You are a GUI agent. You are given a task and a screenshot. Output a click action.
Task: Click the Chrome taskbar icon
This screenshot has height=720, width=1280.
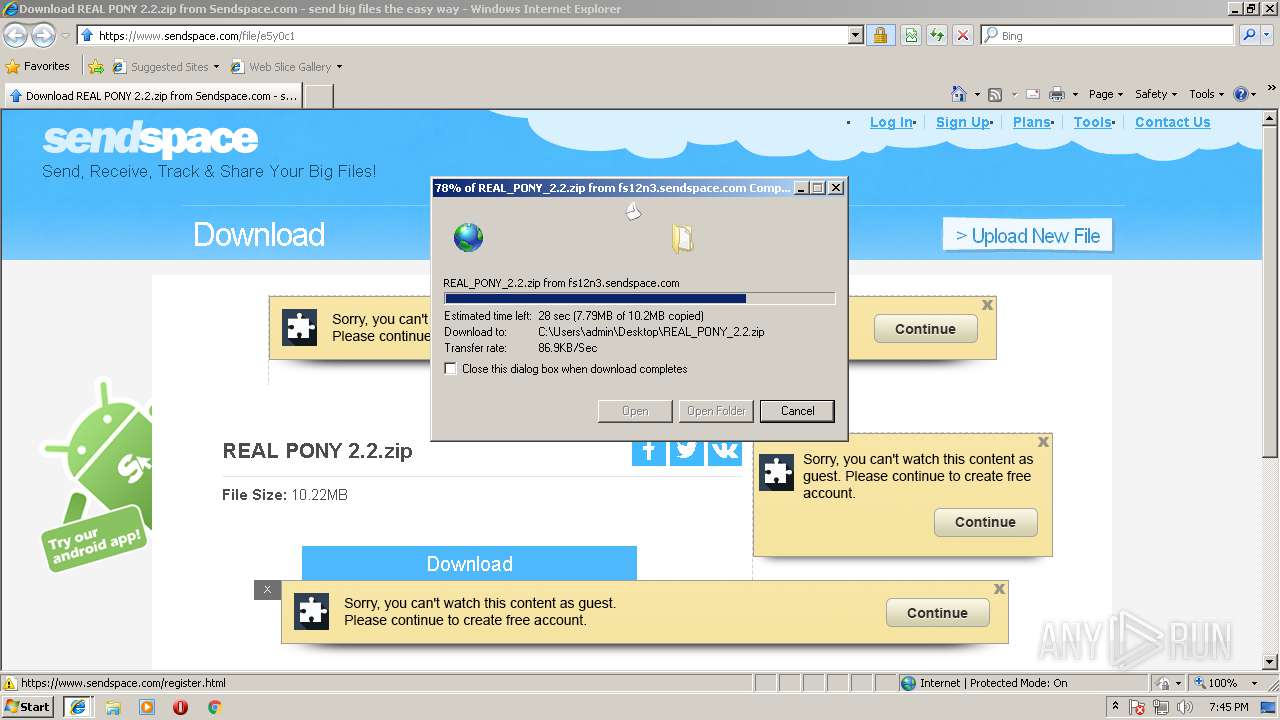(x=214, y=707)
